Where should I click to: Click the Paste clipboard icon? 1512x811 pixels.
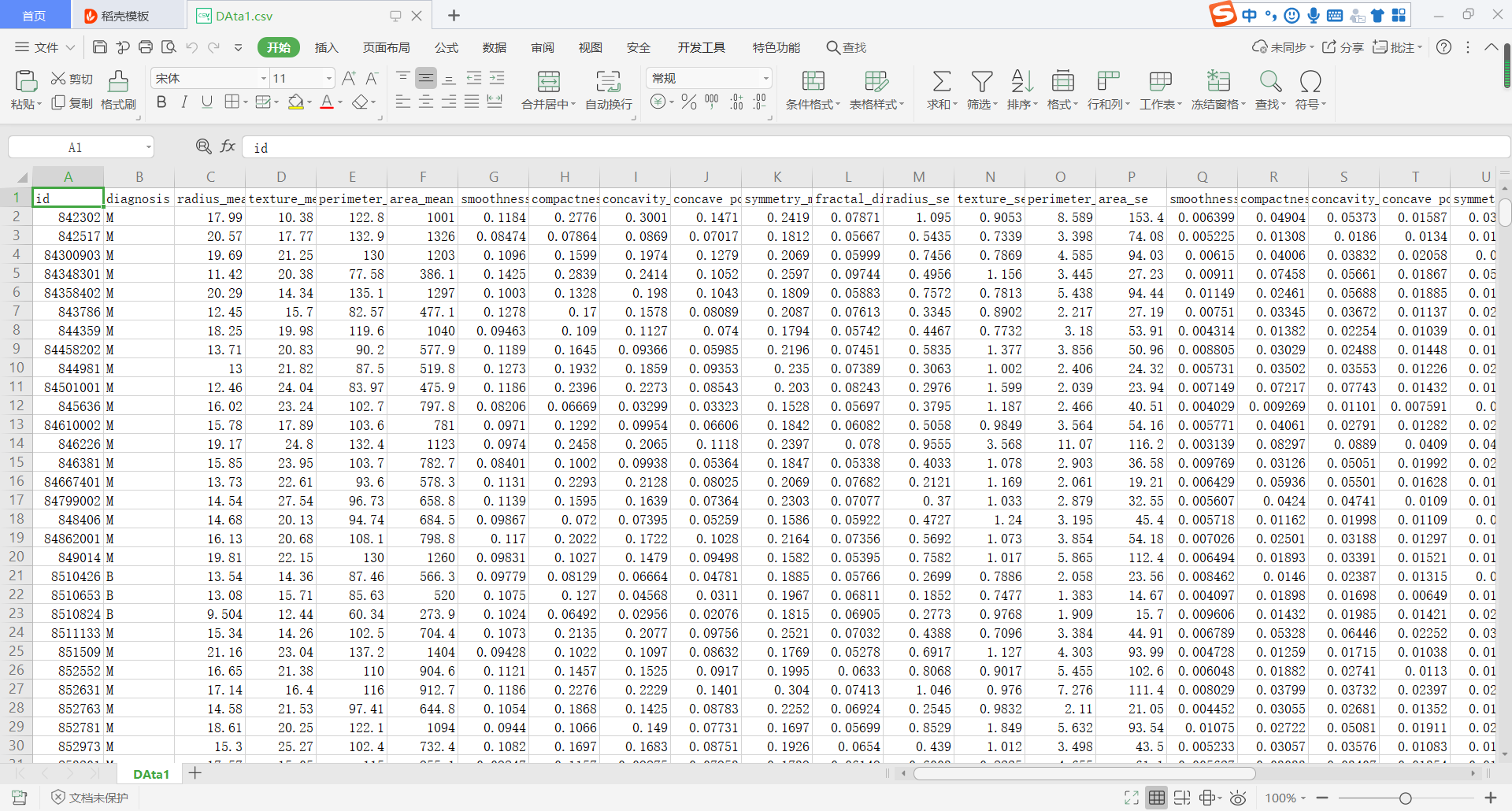click(x=25, y=81)
